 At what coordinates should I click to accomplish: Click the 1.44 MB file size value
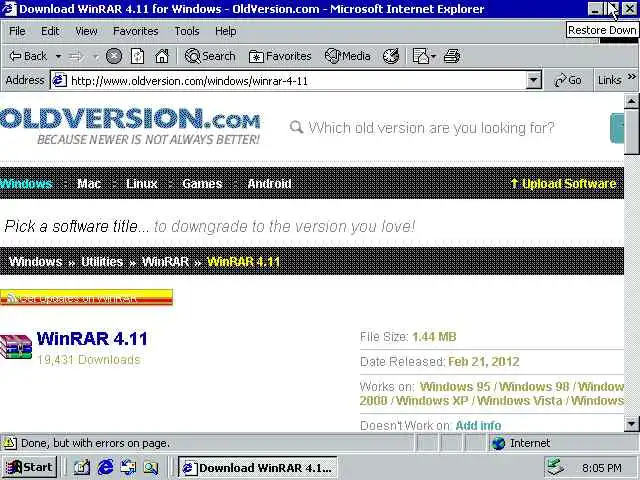point(434,337)
